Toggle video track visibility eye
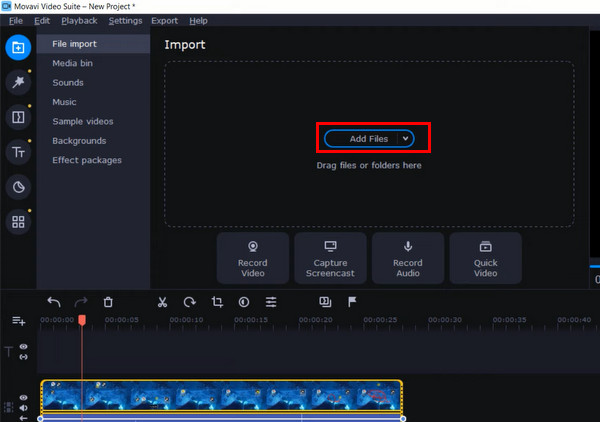The height and width of the screenshot is (422, 600). [x=24, y=398]
